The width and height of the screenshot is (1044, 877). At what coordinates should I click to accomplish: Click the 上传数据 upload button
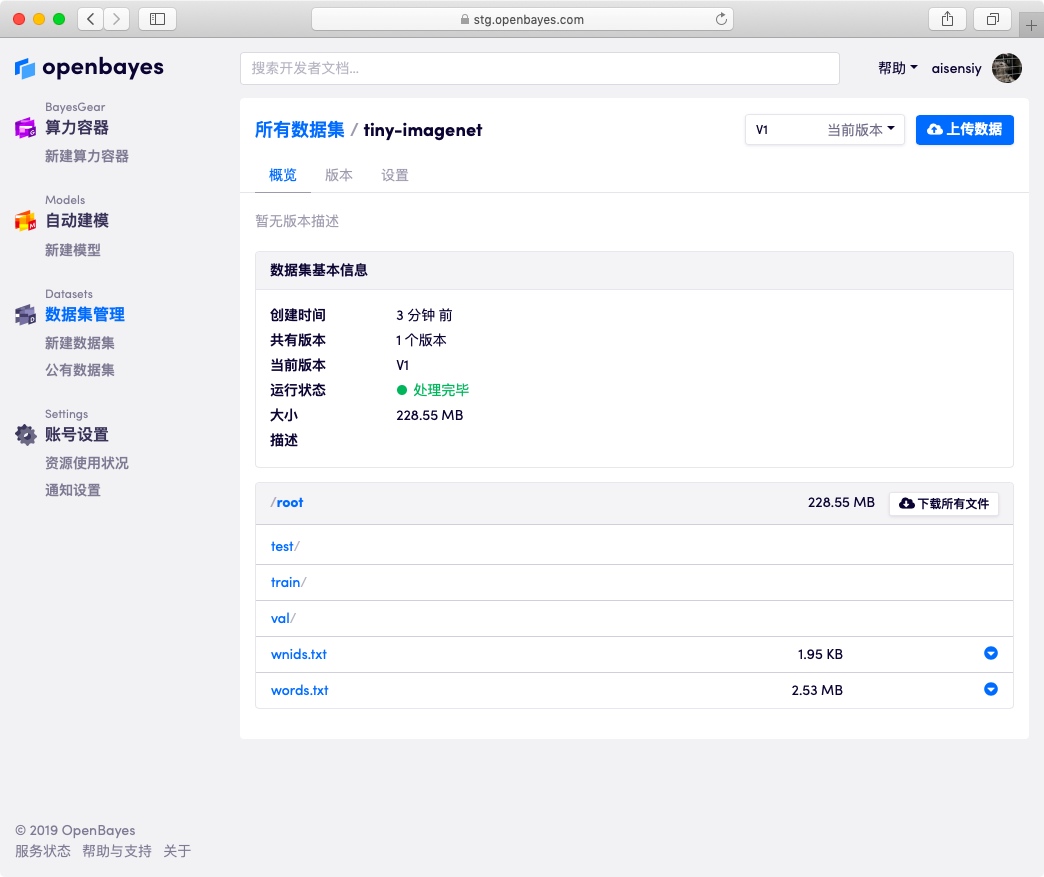click(965, 129)
